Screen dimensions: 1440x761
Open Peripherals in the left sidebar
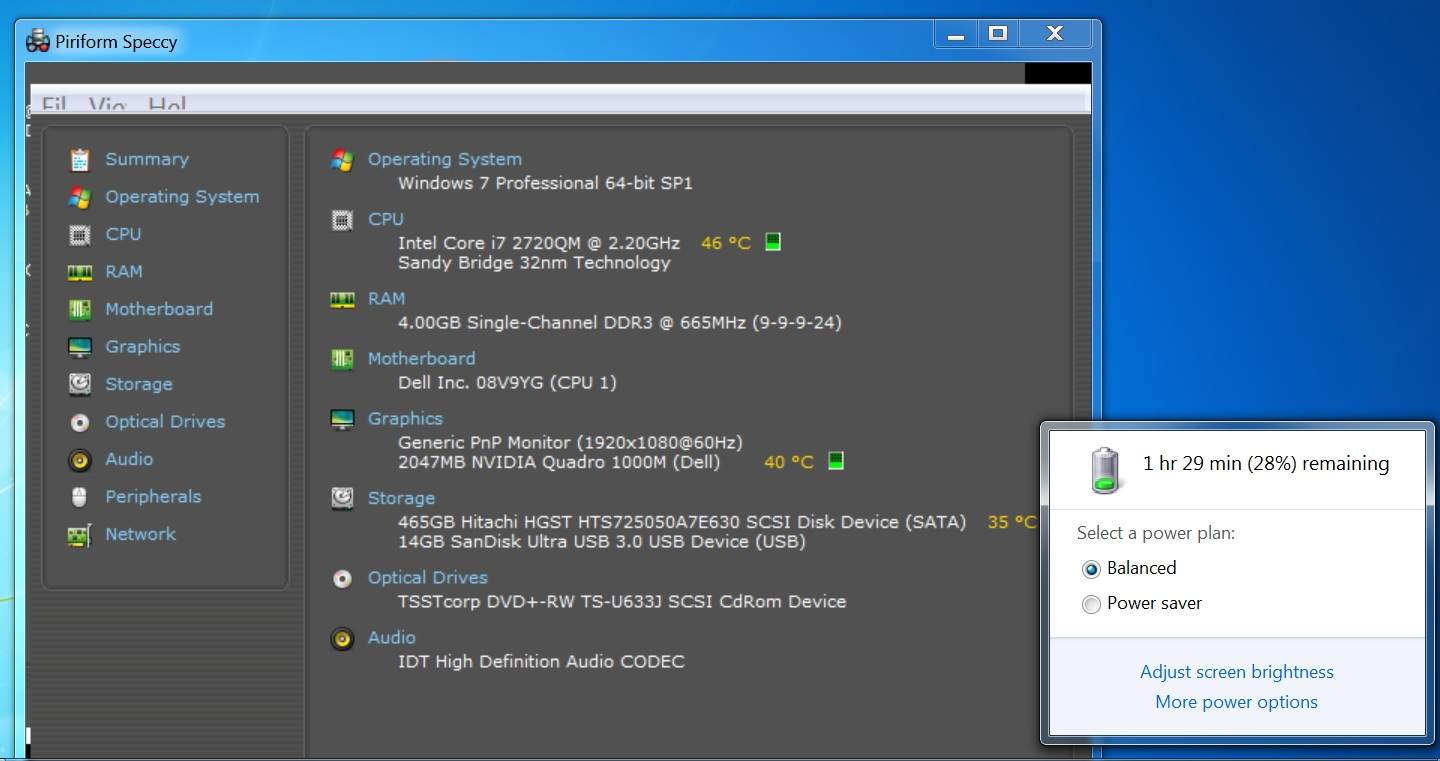153,496
